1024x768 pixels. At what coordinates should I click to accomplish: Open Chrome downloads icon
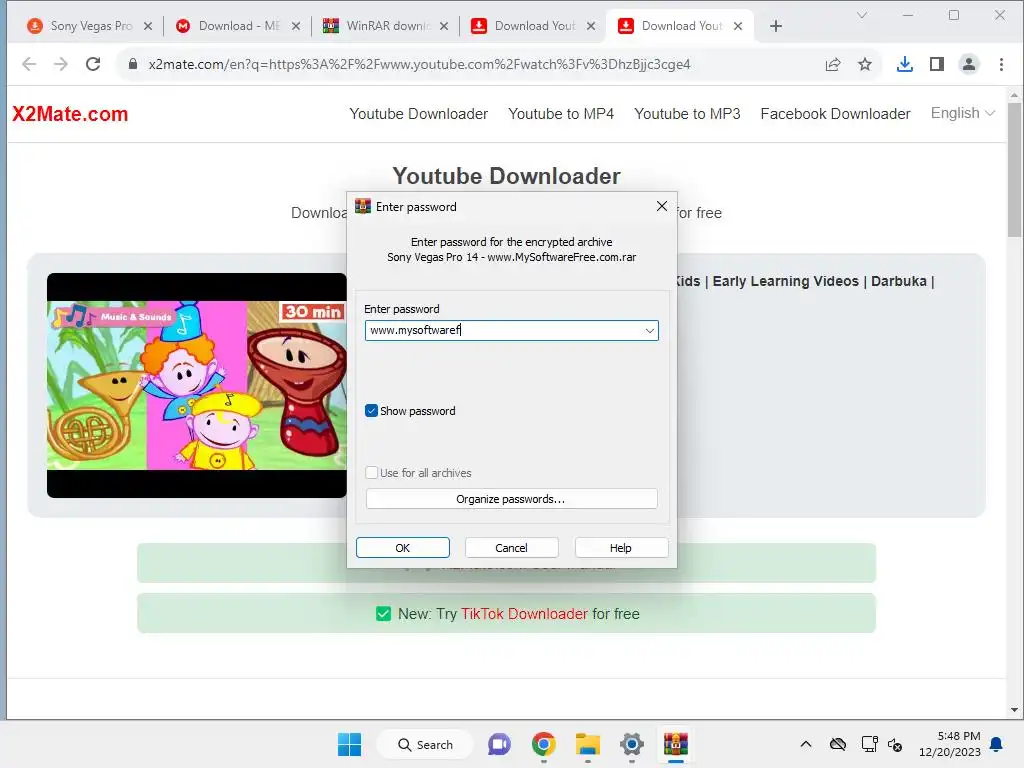point(904,64)
